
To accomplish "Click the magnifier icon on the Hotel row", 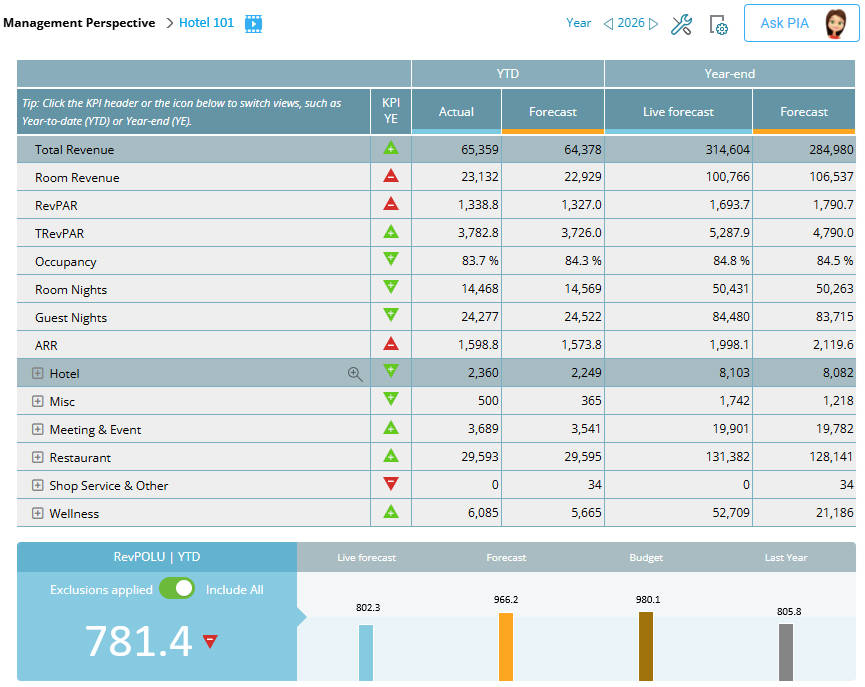I will coord(355,373).
